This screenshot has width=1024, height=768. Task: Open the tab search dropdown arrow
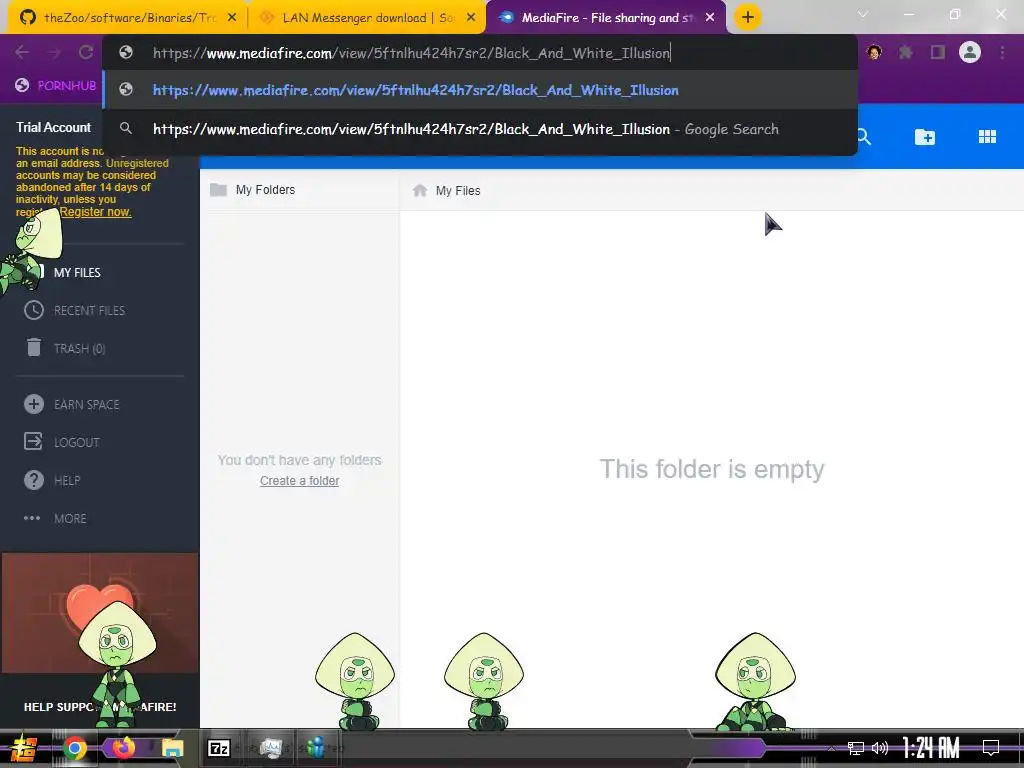[863, 14]
